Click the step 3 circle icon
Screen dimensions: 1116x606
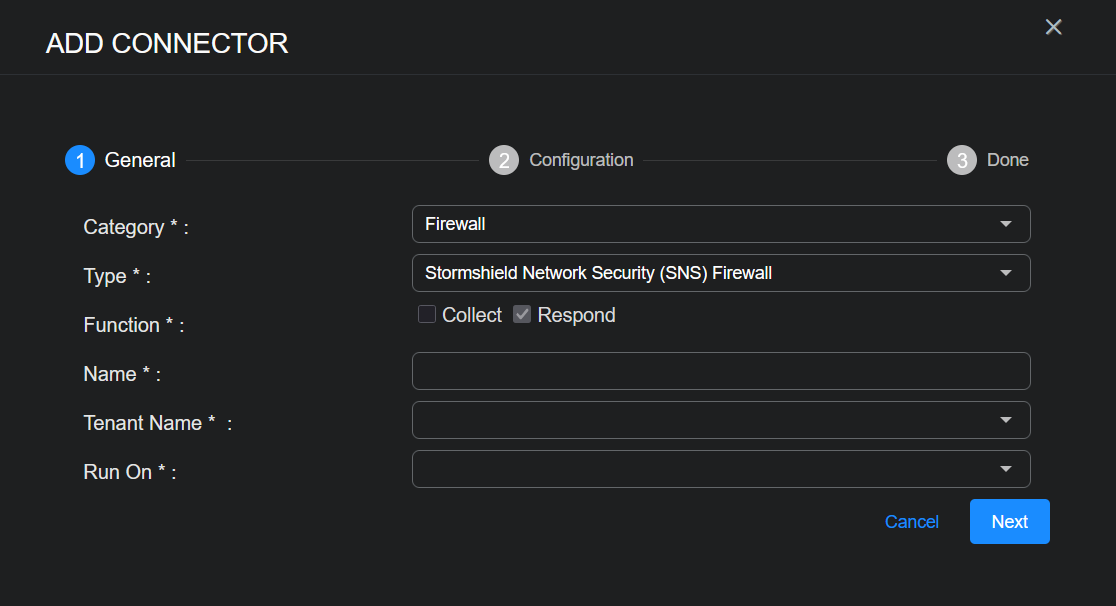click(x=962, y=160)
